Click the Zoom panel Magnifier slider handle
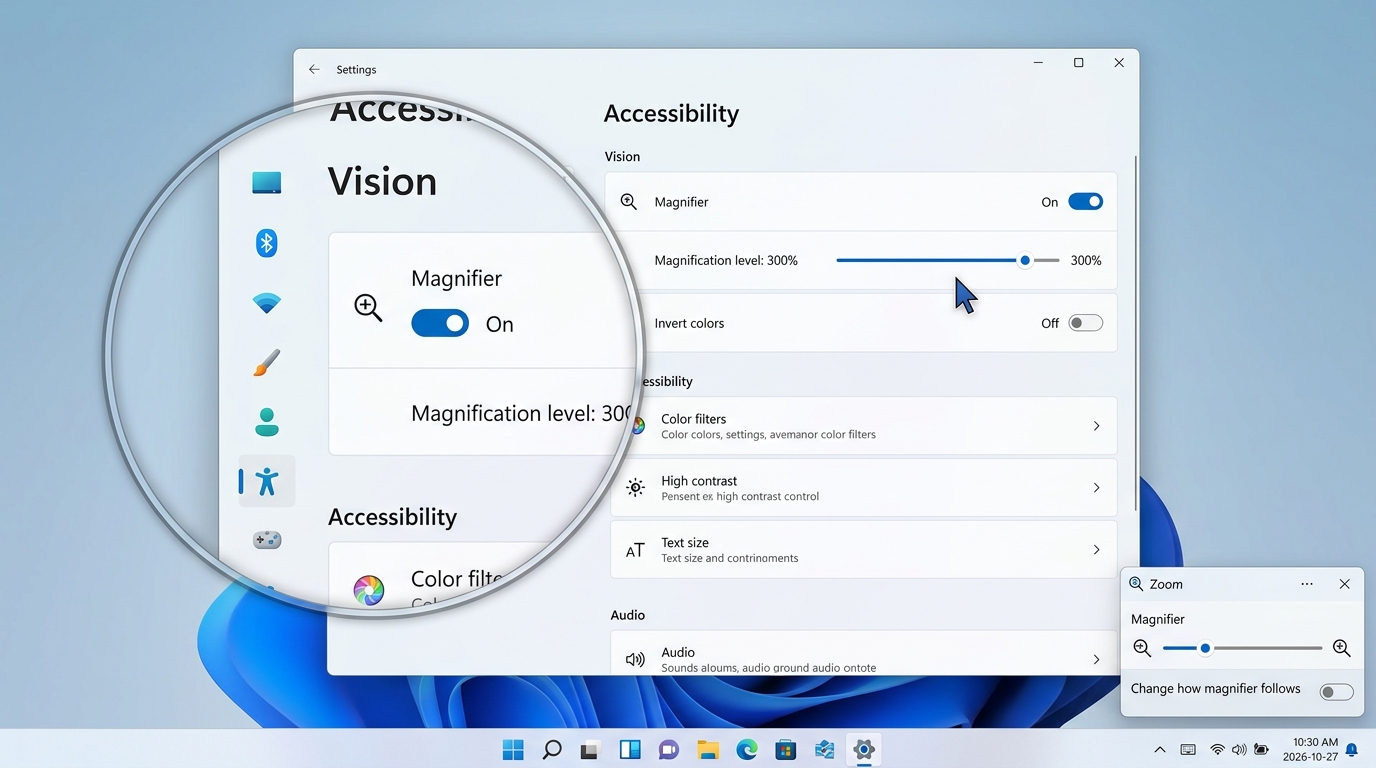The height and width of the screenshot is (768, 1376). pyautogui.click(x=1206, y=648)
